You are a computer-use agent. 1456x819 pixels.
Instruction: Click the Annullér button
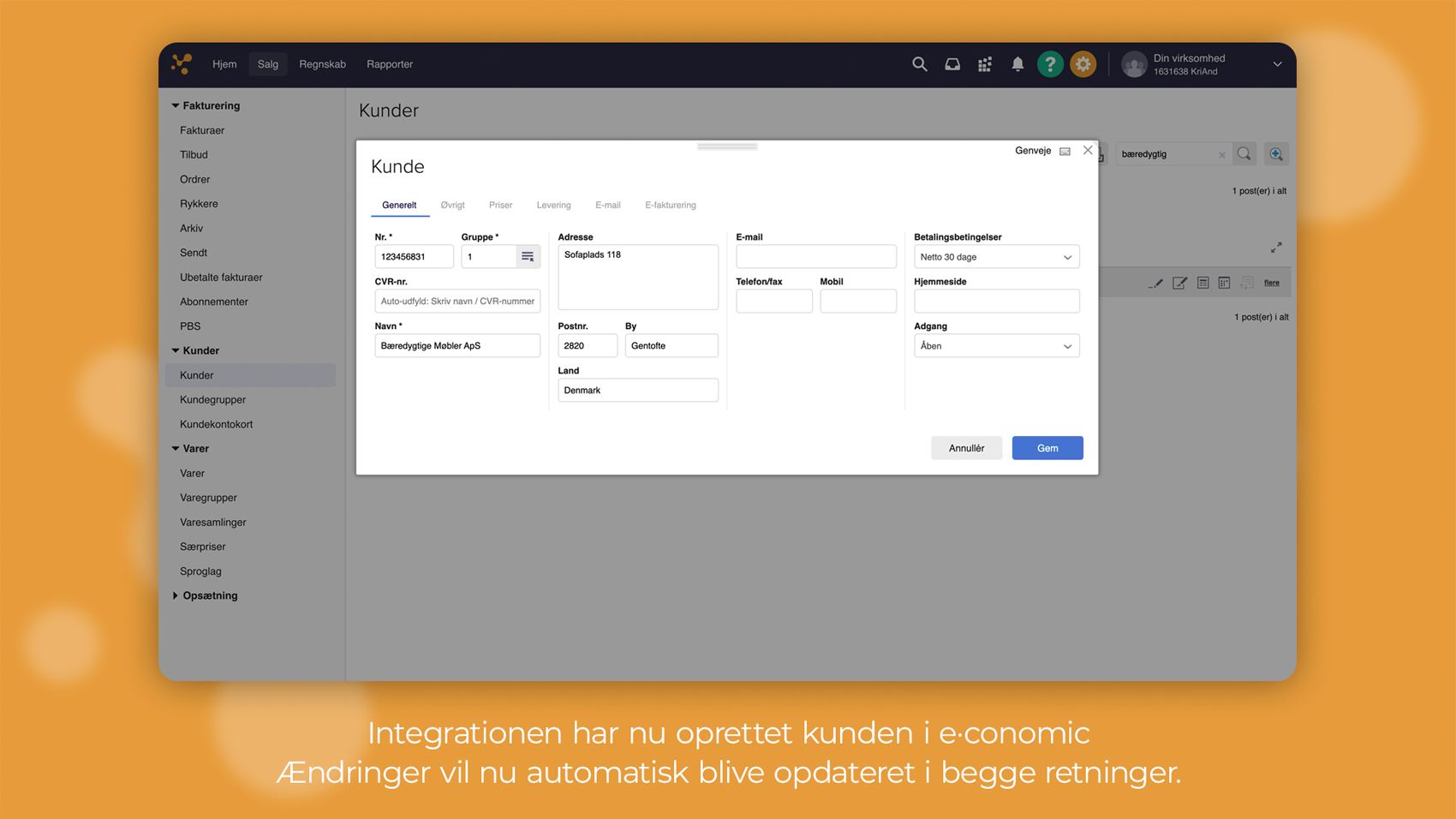(966, 448)
